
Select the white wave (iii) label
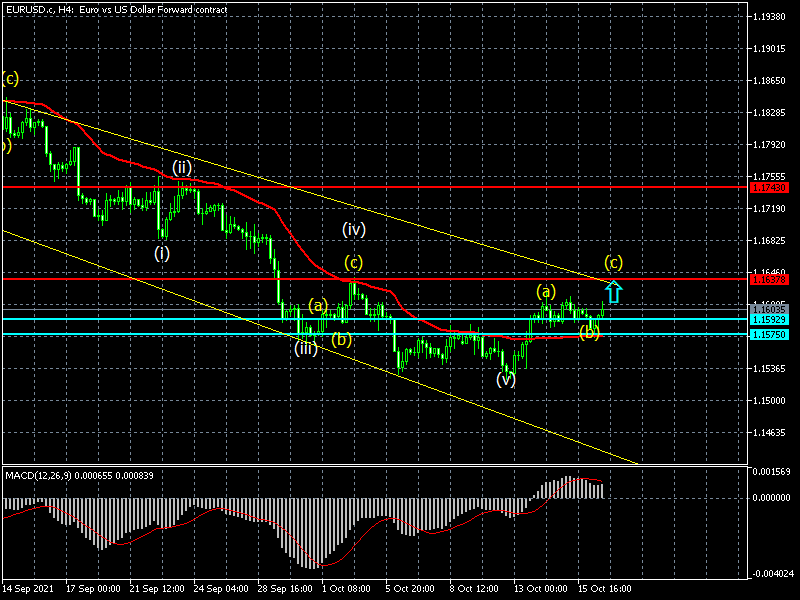tap(306, 348)
